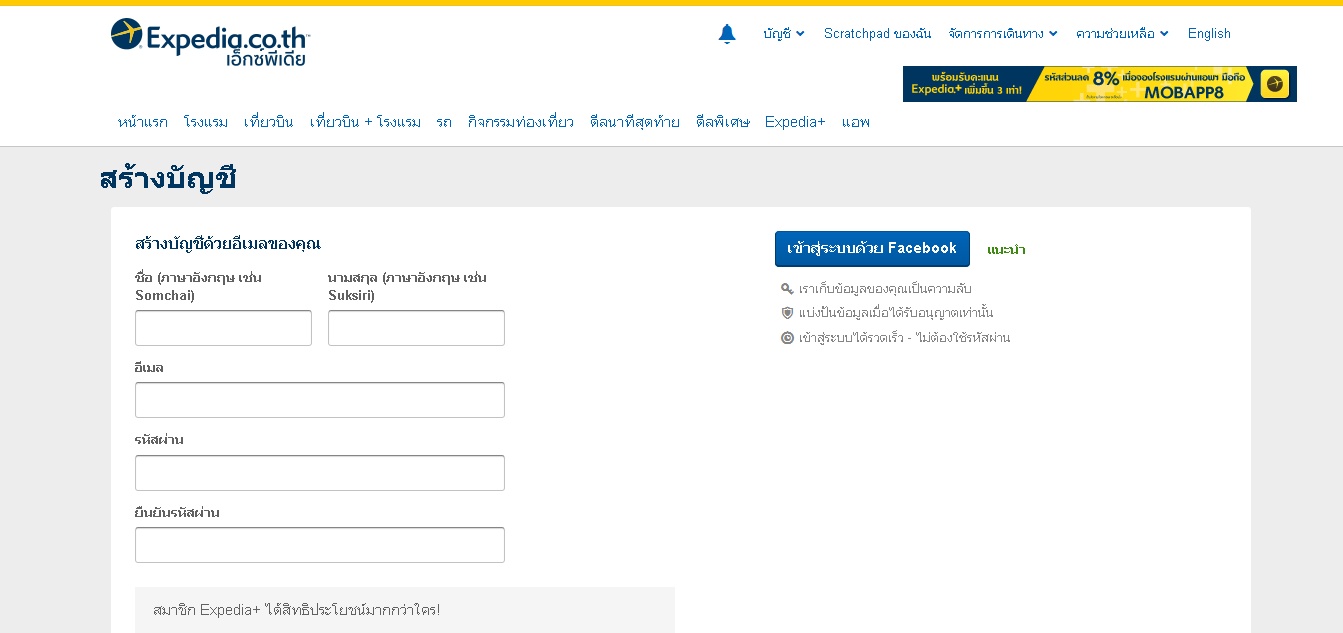
Task: Click the นามสกุล surname field label
Action: tap(408, 286)
